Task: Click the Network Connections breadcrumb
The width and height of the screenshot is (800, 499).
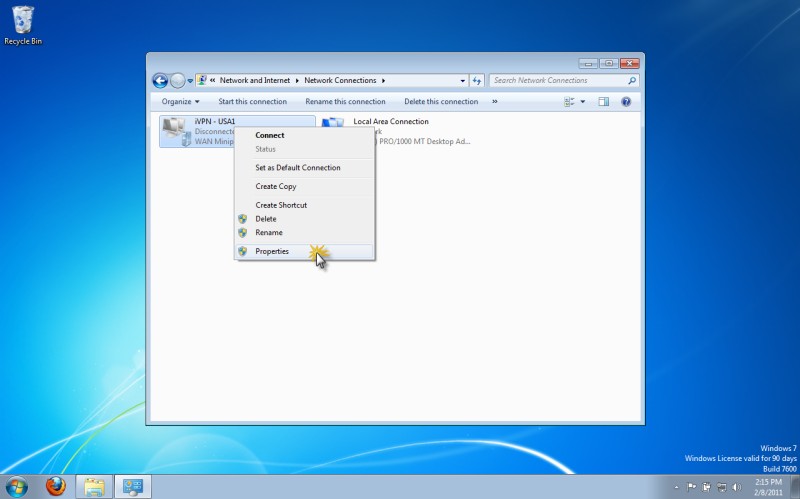Action: pyautogui.click(x=340, y=80)
